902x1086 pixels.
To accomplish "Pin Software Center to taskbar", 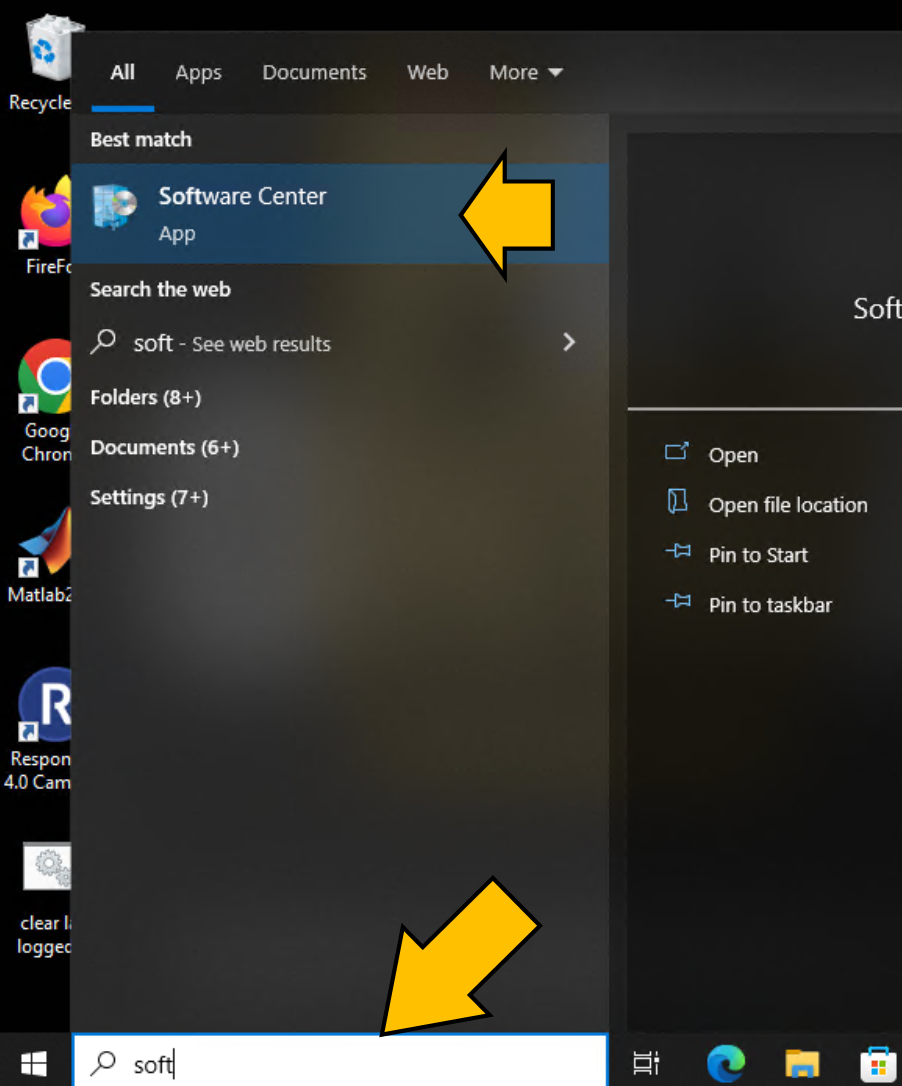I will (770, 604).
